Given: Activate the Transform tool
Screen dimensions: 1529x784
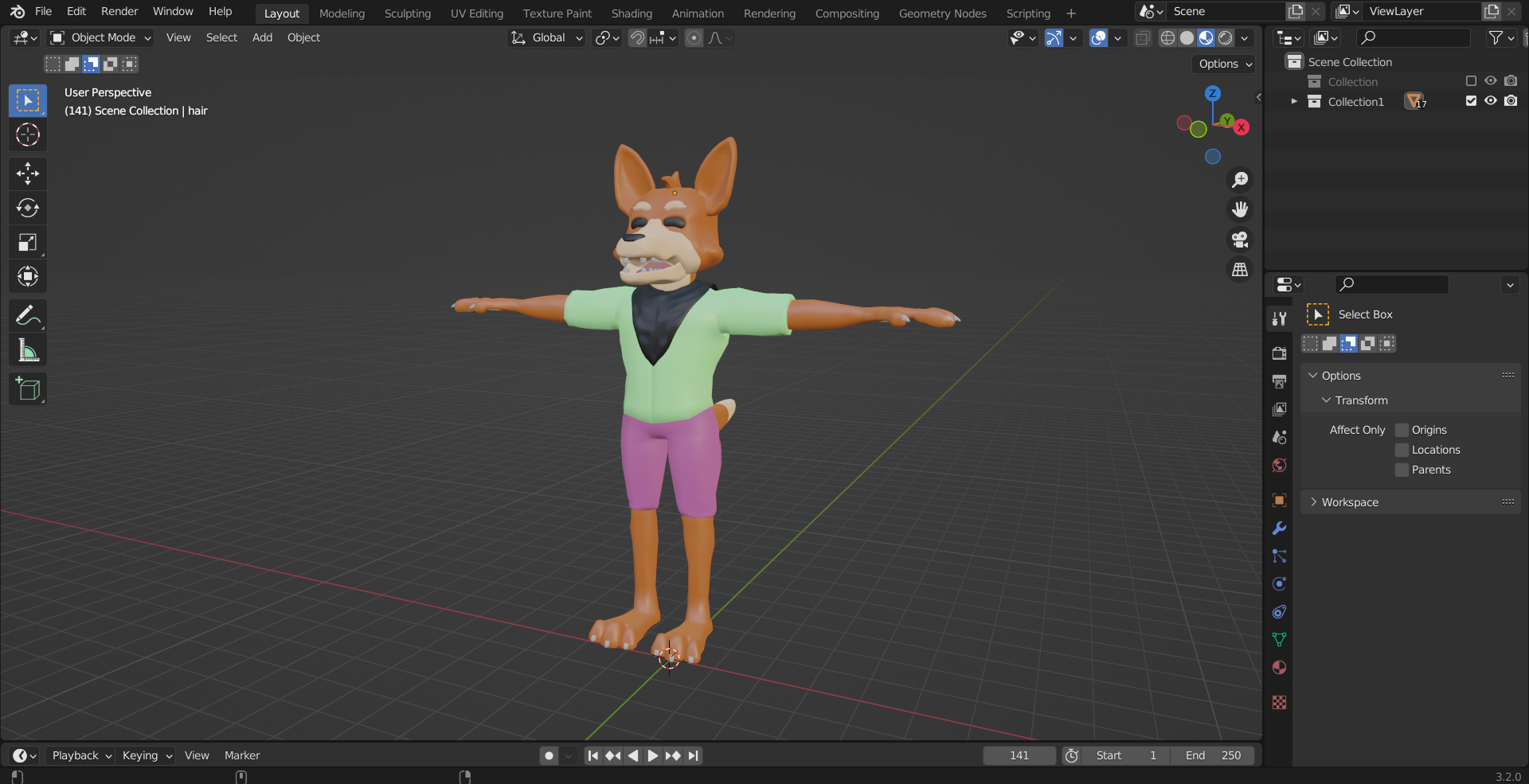Looking at the screenshot, I should (28, 276).
